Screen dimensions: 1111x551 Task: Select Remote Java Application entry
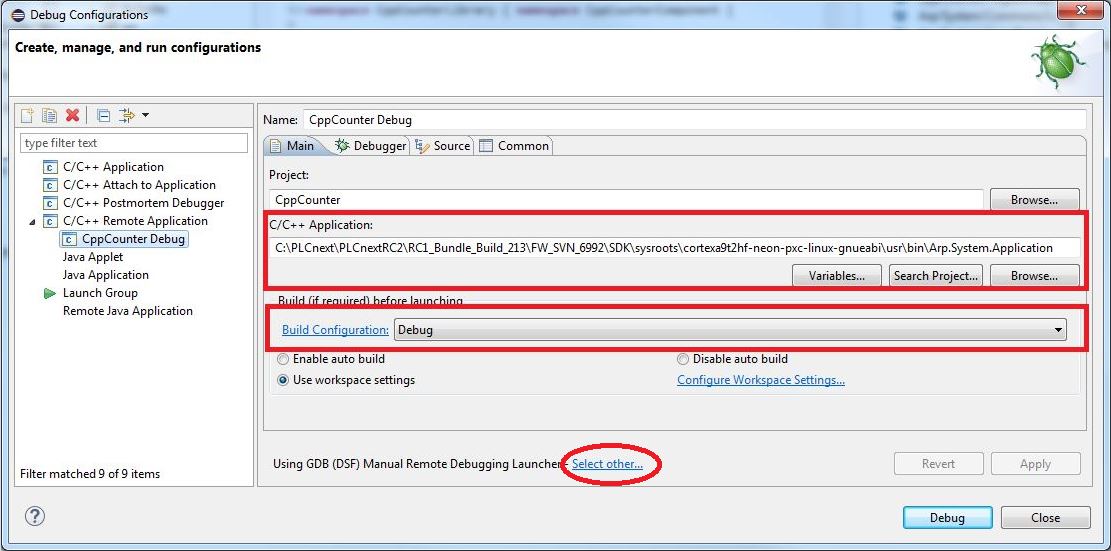click(128, 311)
